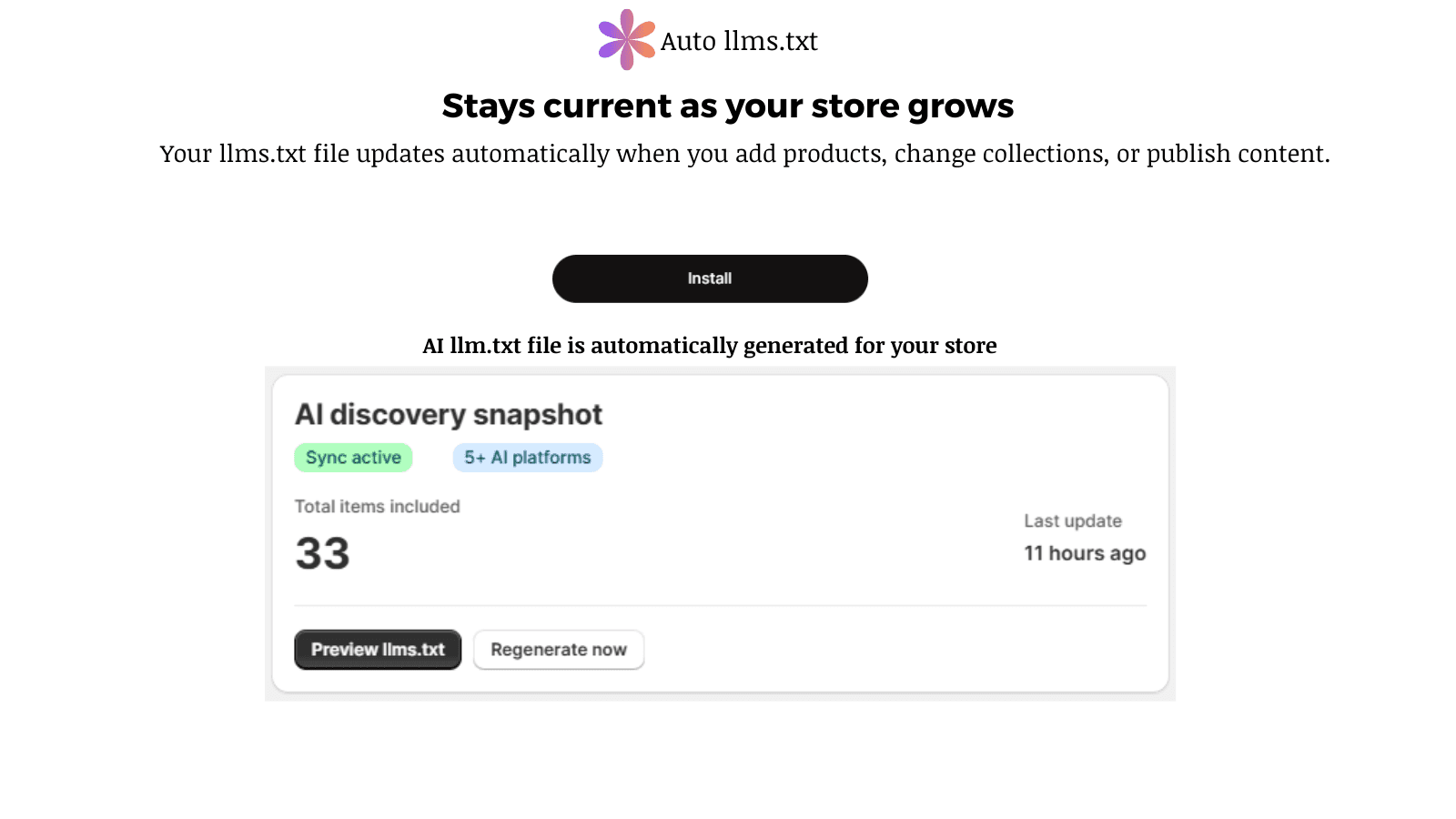
Task: Click the 11 hours ago timestamp
Action: pos(1085,553)
